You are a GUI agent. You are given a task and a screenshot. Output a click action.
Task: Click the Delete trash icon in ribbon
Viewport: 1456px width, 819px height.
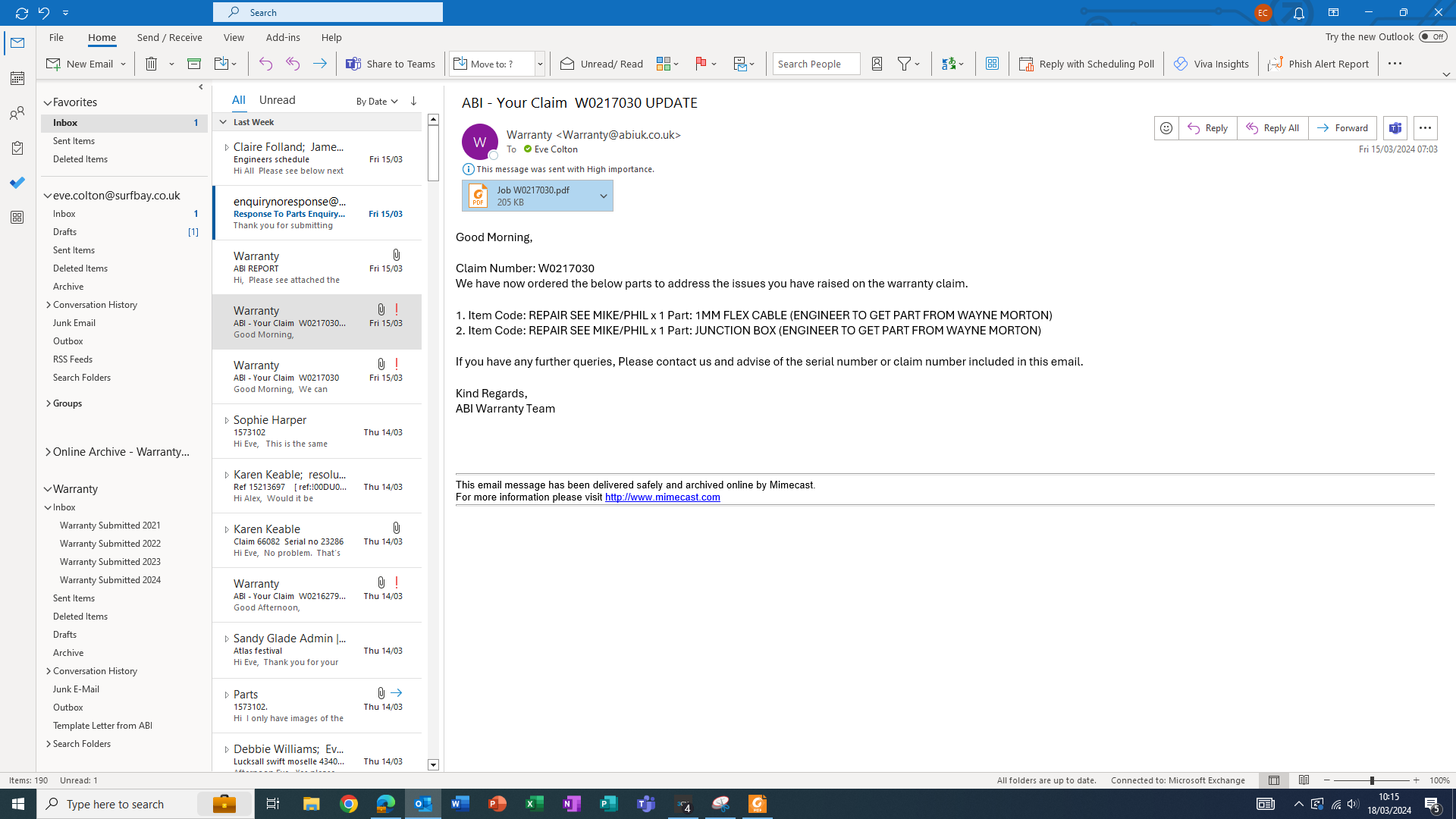pyautogui.click(x=152, y=64)
